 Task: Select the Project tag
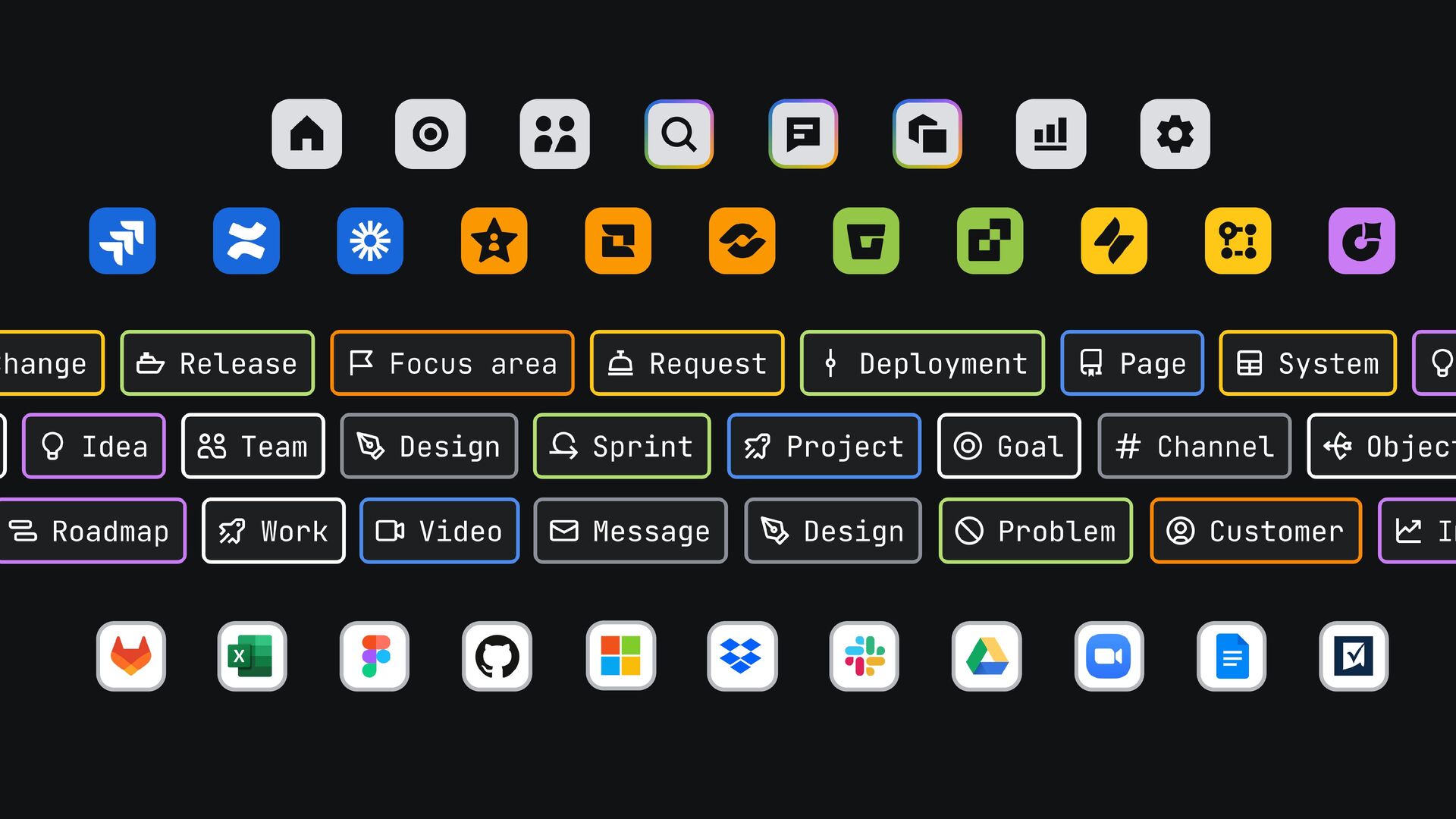pos(824,447)
